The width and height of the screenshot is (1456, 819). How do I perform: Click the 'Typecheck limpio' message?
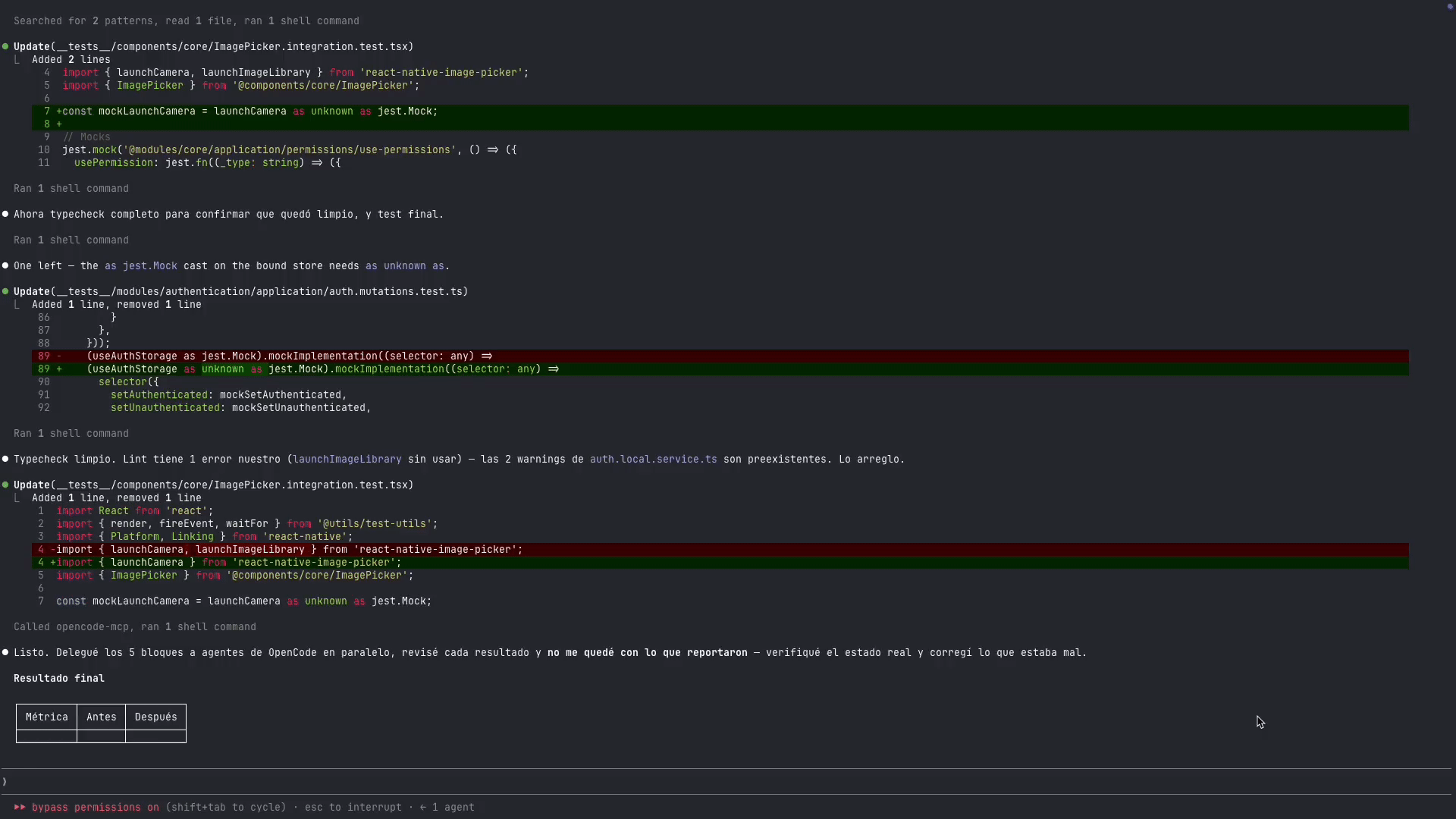[459, 460]
